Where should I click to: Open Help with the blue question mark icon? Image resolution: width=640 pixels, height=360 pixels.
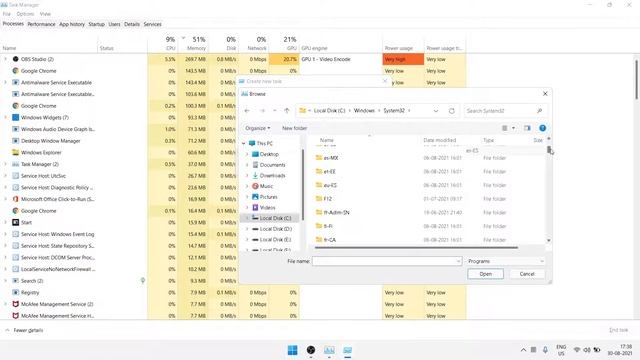click(x=542, y=128)
